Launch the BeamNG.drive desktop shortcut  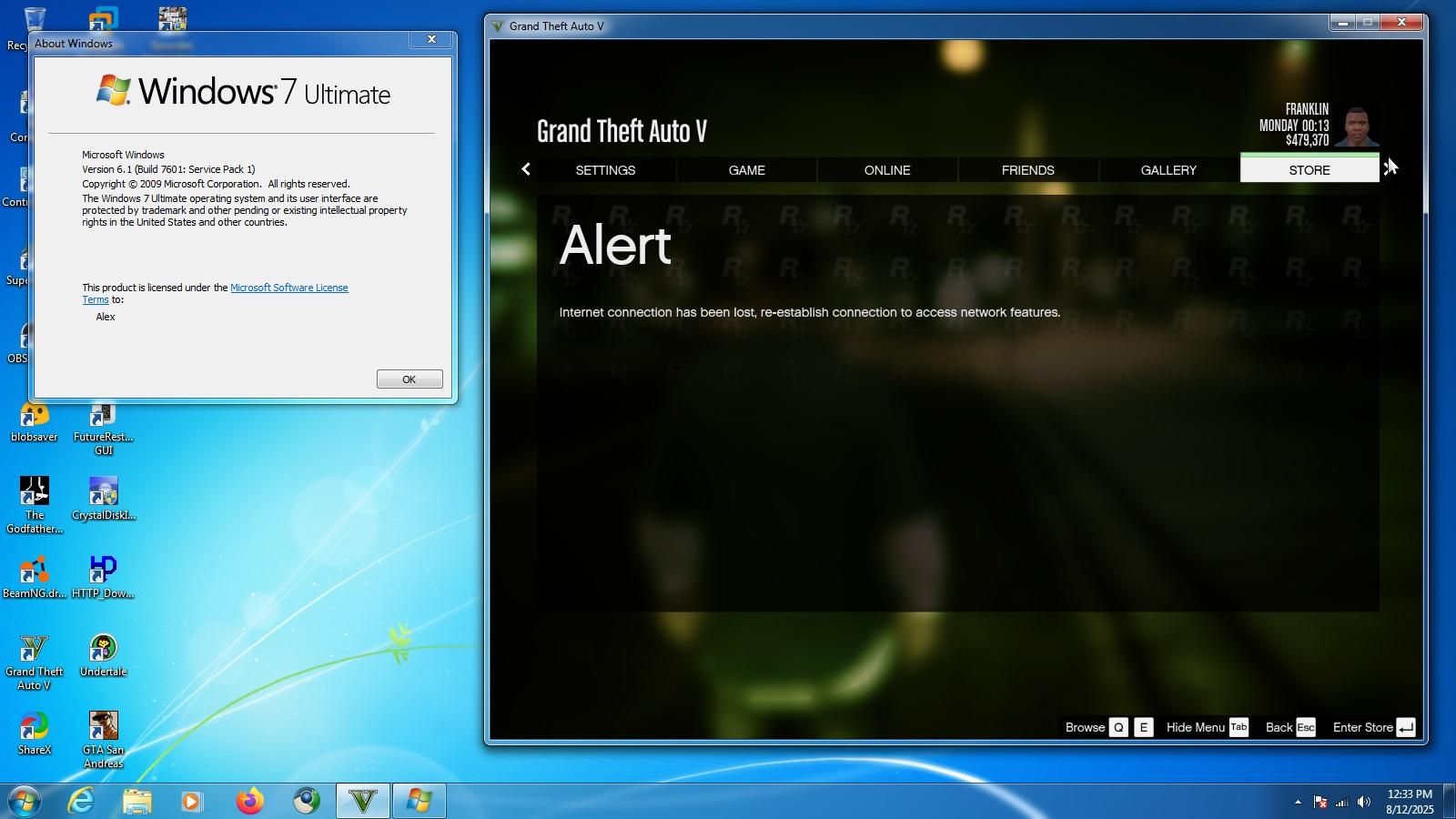point(34,577)
